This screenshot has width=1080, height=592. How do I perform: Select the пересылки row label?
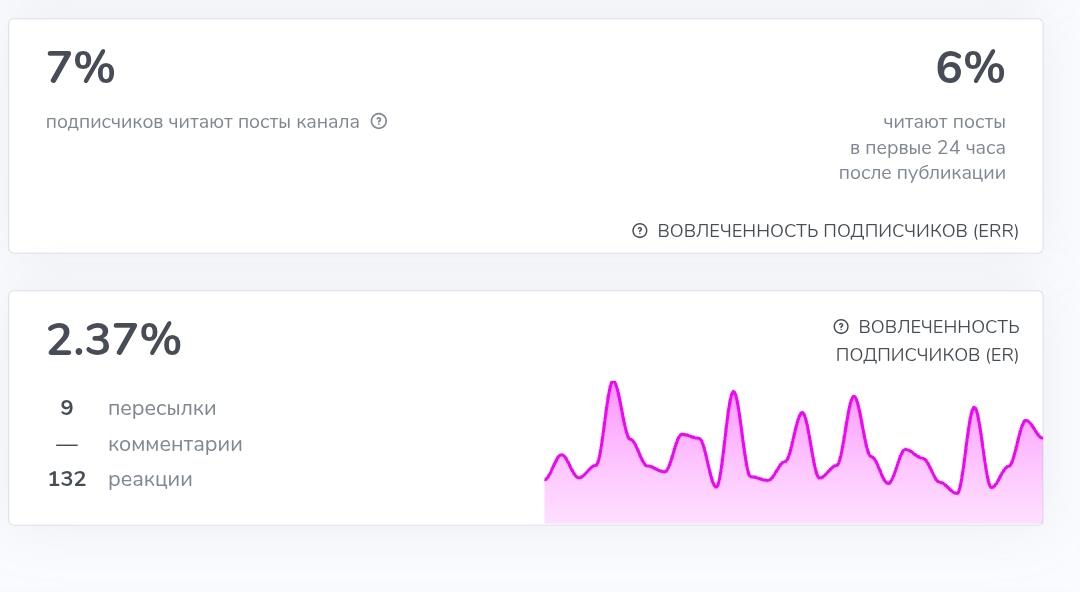(162, 408)
